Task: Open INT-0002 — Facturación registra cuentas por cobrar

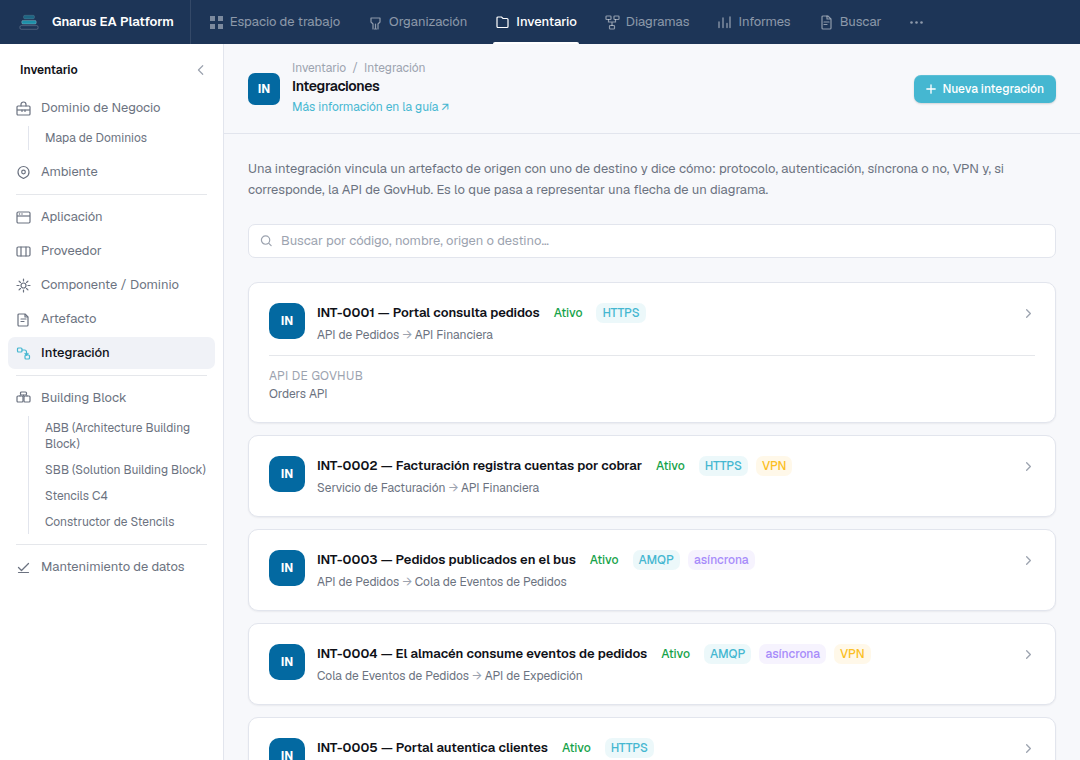Action: [479, 466]
